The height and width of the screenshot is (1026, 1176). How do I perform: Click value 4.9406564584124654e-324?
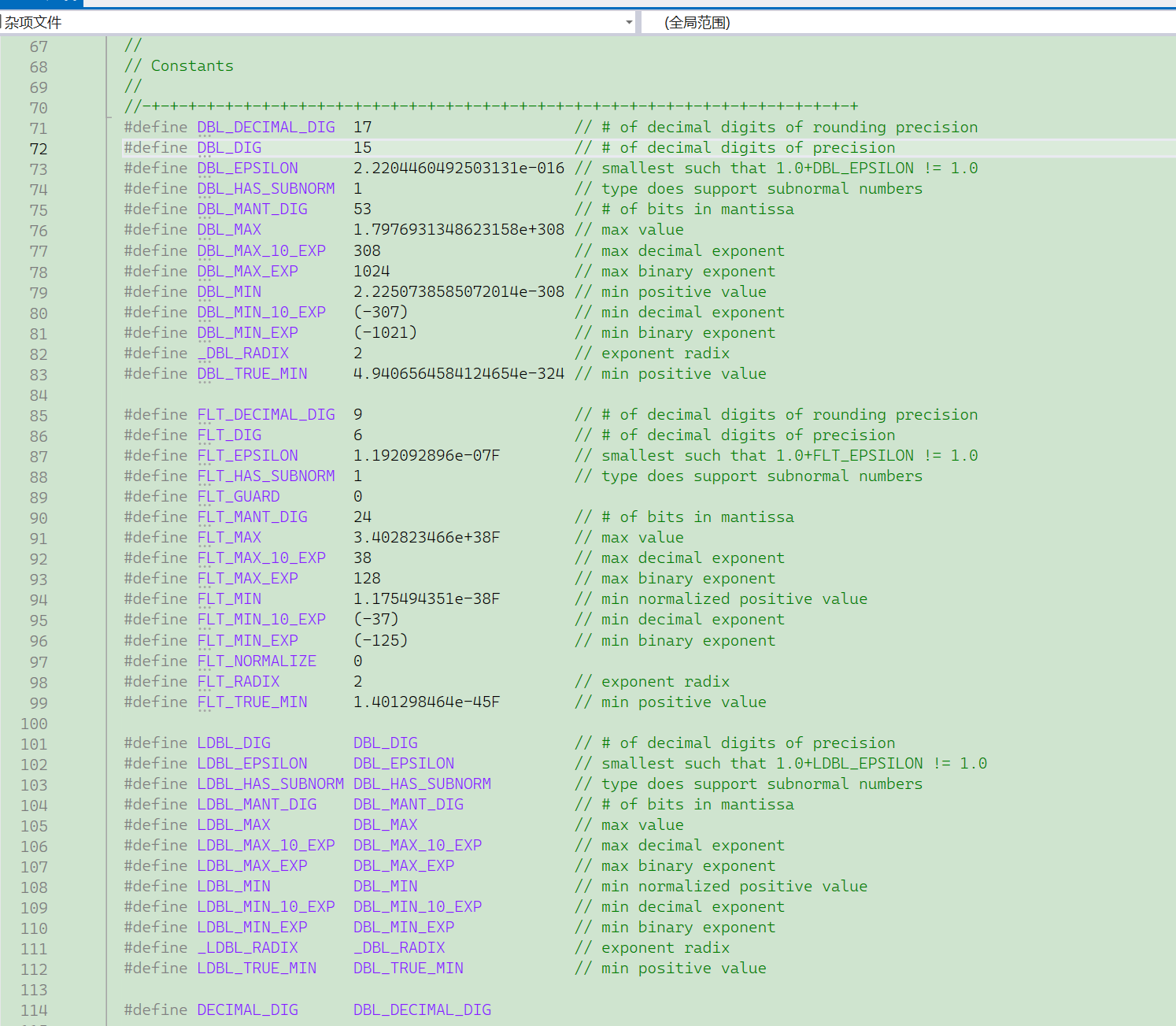[x=459, y=373]
